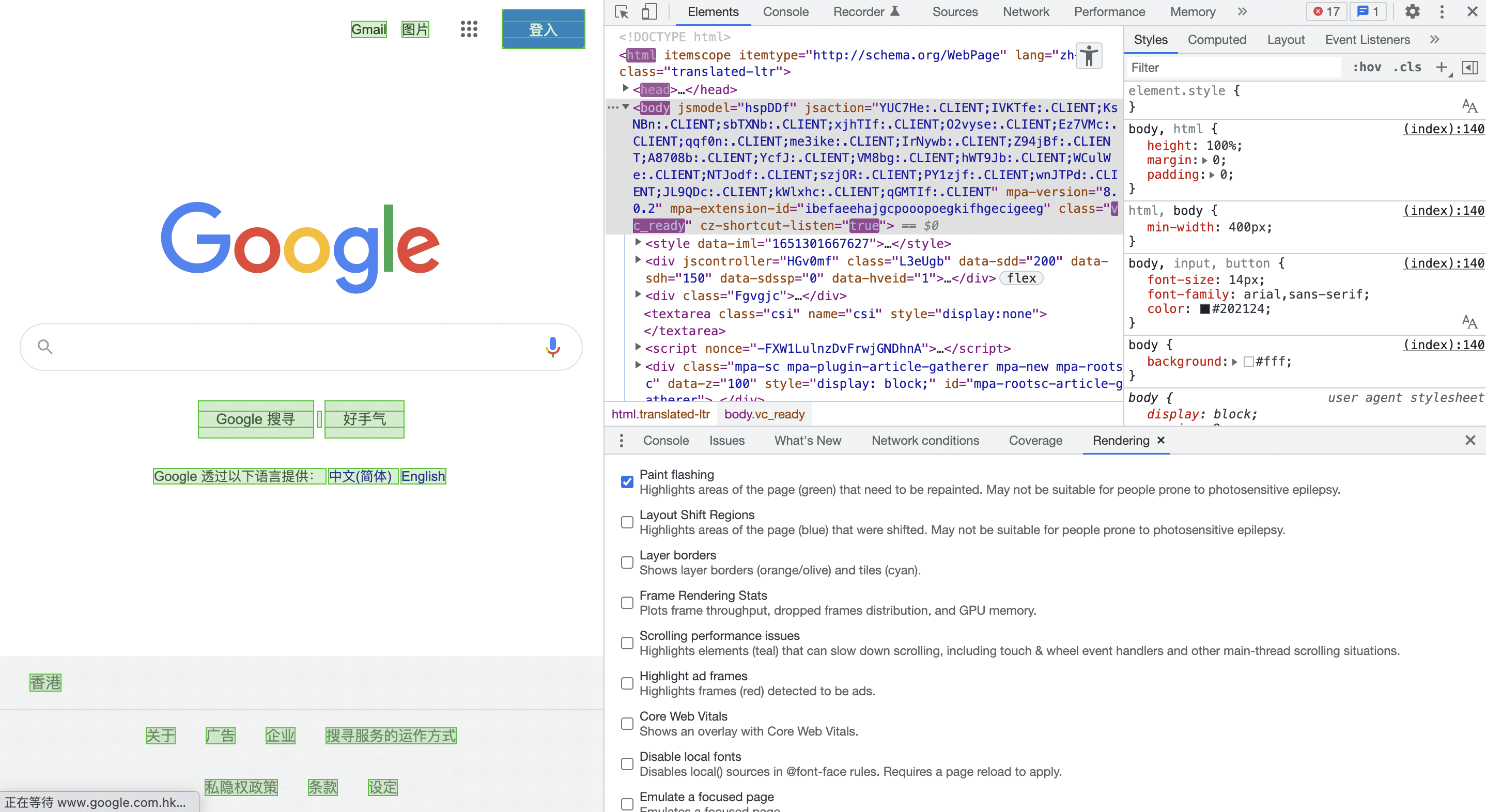1486x812 pixels.
Task: Toggle the device toolbar icon
Action: coord(649,12)
